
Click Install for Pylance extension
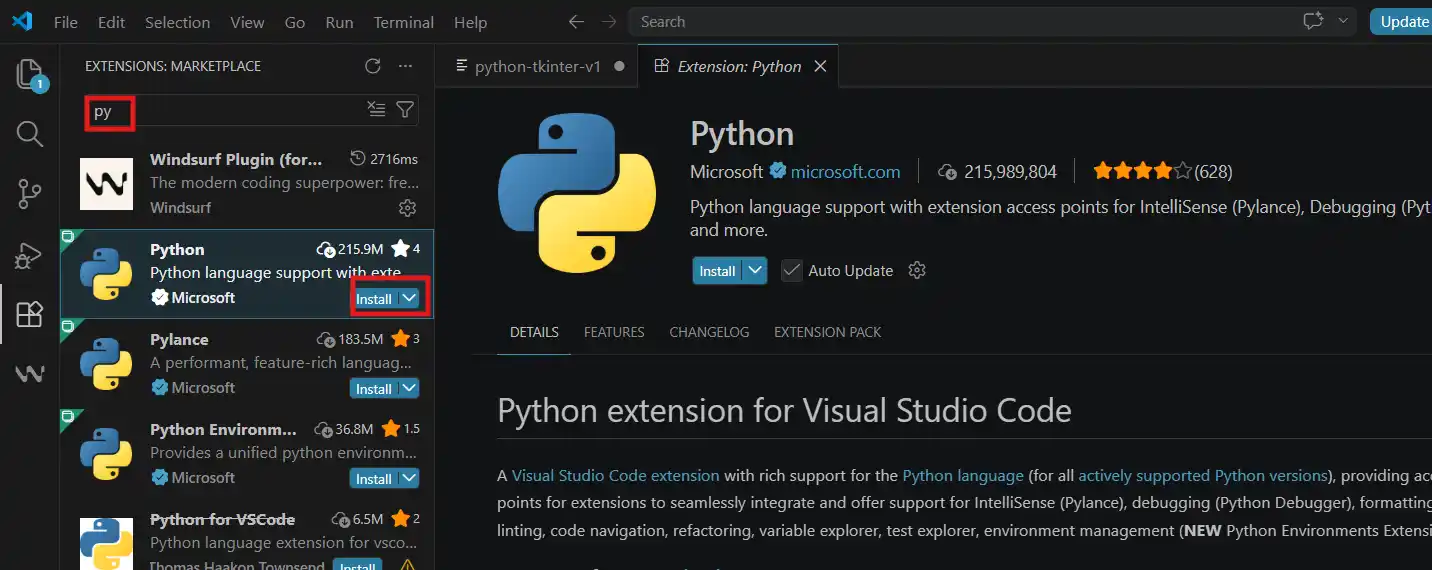pos(374,388)
